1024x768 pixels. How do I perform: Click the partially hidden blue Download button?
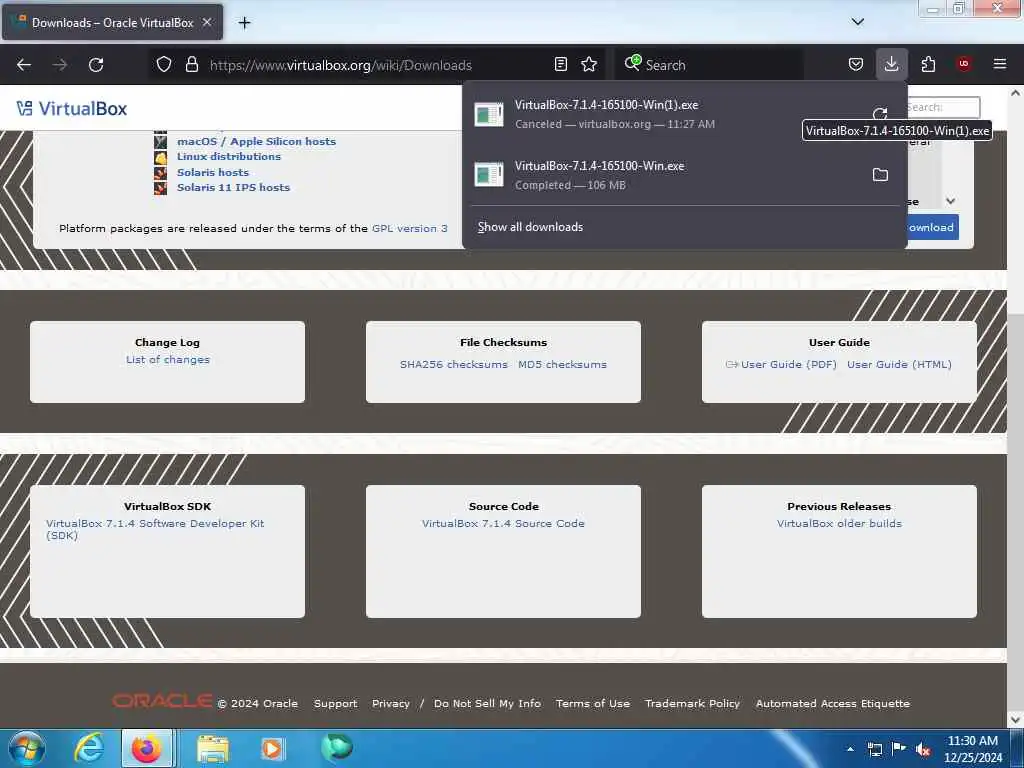(933, 227)
